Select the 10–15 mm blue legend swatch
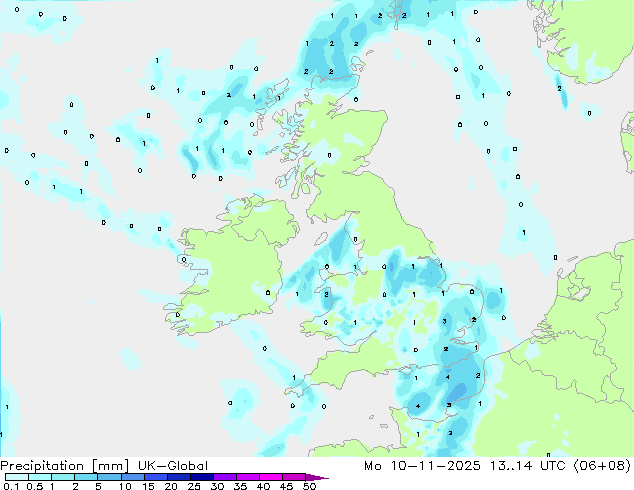The image size is (634, 490). (133, 477)
